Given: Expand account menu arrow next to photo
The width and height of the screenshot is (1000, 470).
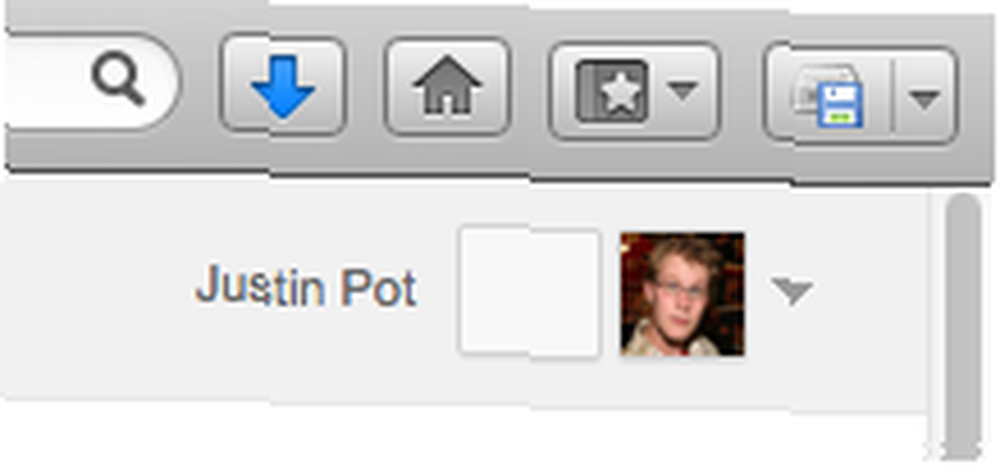Looking at the screenshot, I should tap(791, 291).
